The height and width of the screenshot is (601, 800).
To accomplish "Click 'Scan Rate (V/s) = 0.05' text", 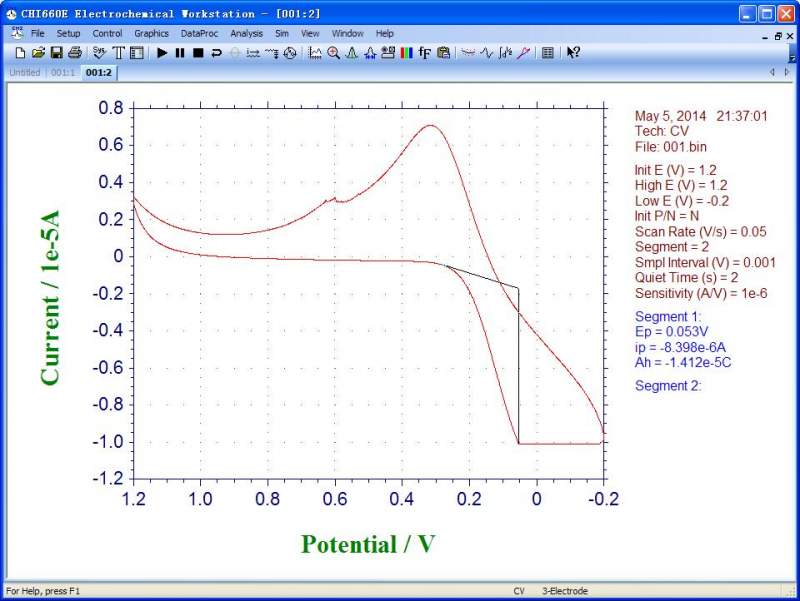I will point(701,232).
